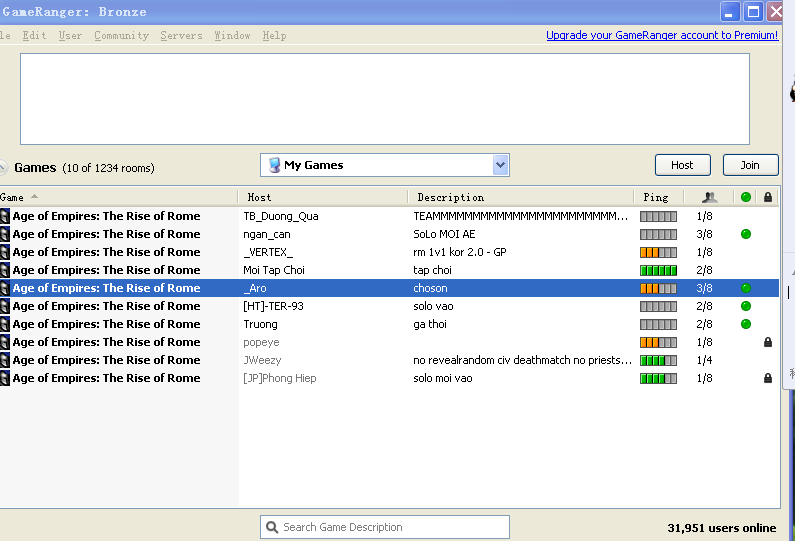The image size is (795, 541).
Task: Collapse the Games section disclosure arrow
Action: 3,168
